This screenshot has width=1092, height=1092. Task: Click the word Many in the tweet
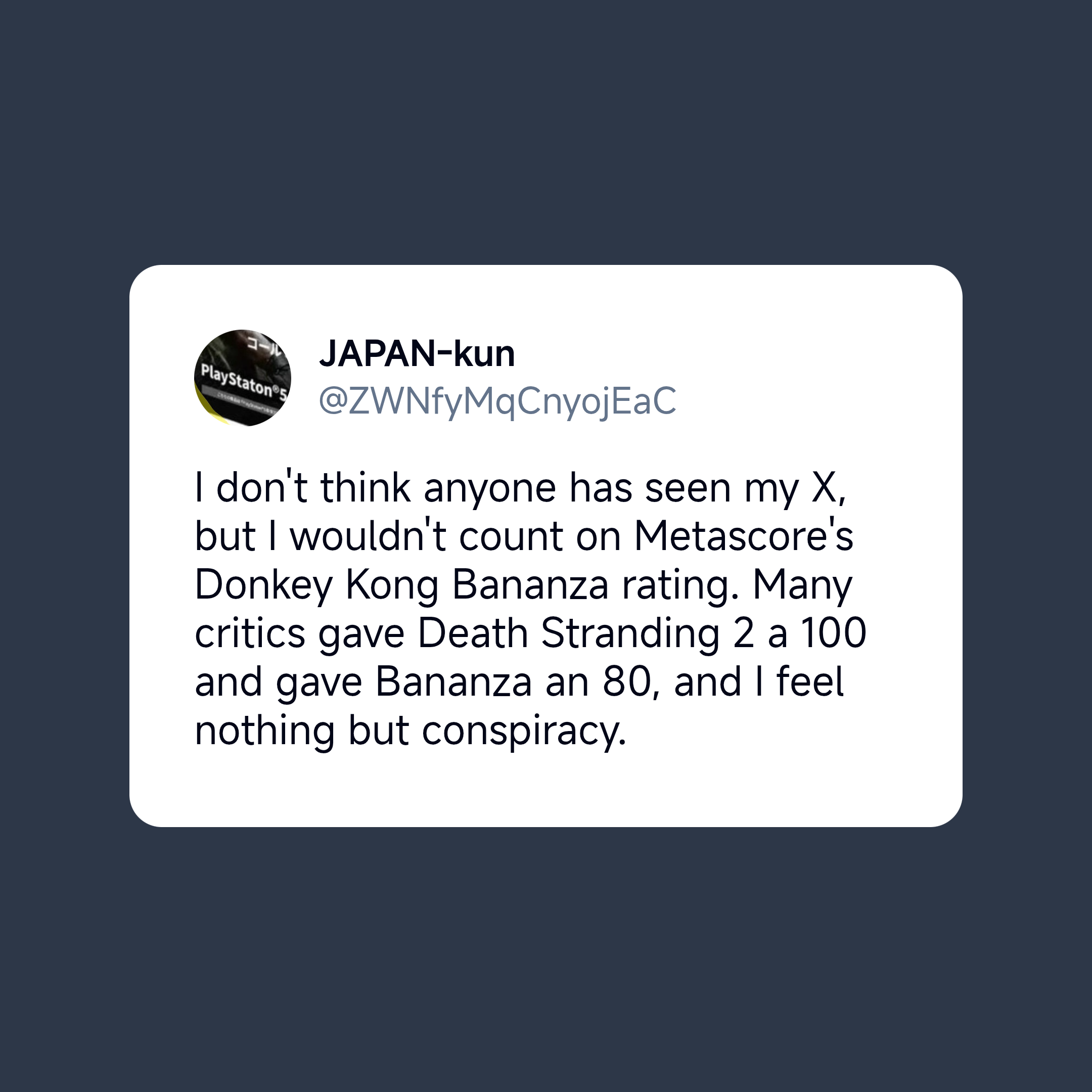coord(803,586)
